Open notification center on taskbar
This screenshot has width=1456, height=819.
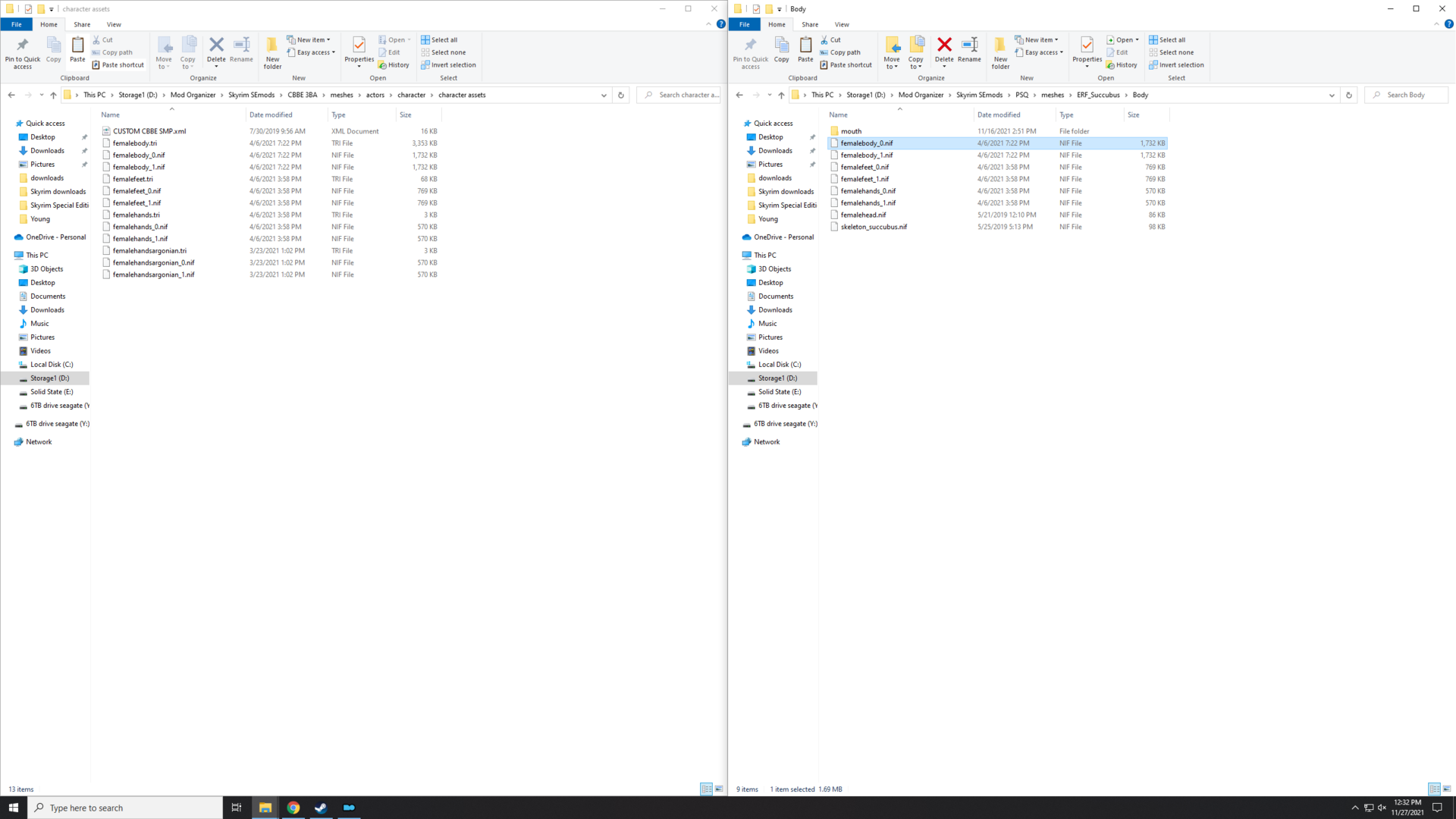click(x=1437, y=808)
